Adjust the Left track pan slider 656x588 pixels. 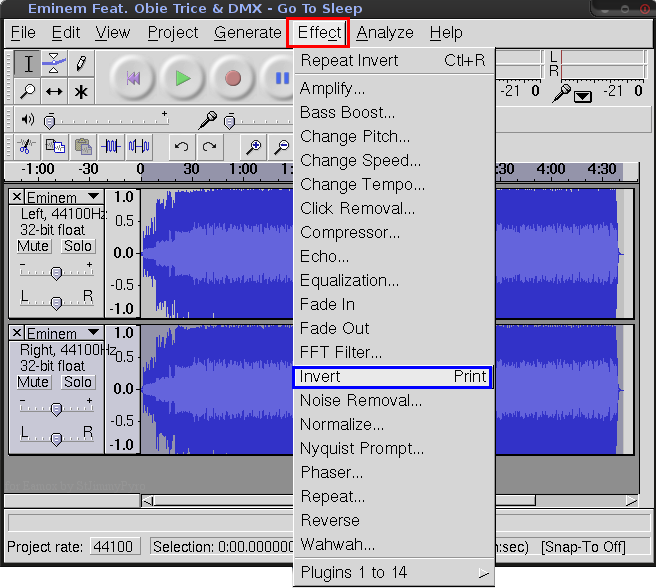point(56,302)
